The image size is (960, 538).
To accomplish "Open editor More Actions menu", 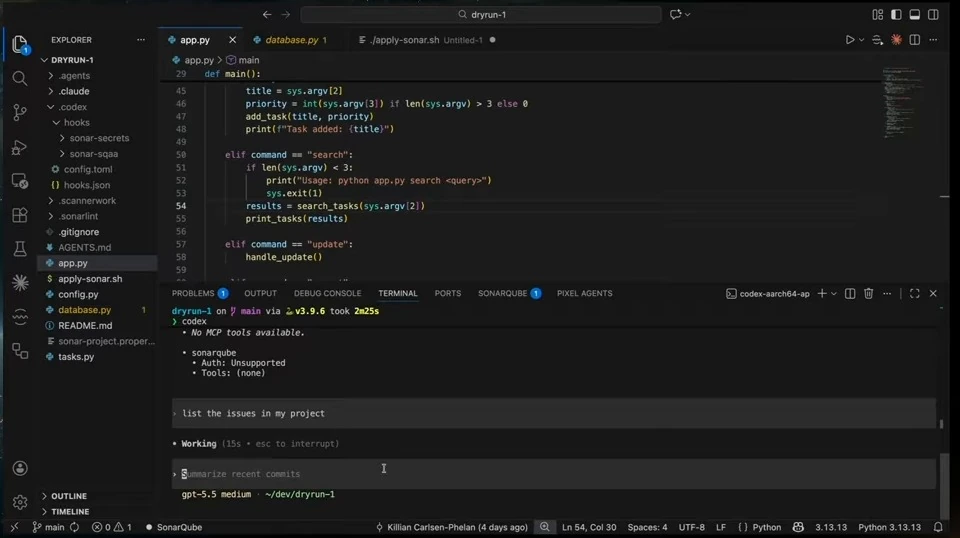I will (x=933, y=40).
